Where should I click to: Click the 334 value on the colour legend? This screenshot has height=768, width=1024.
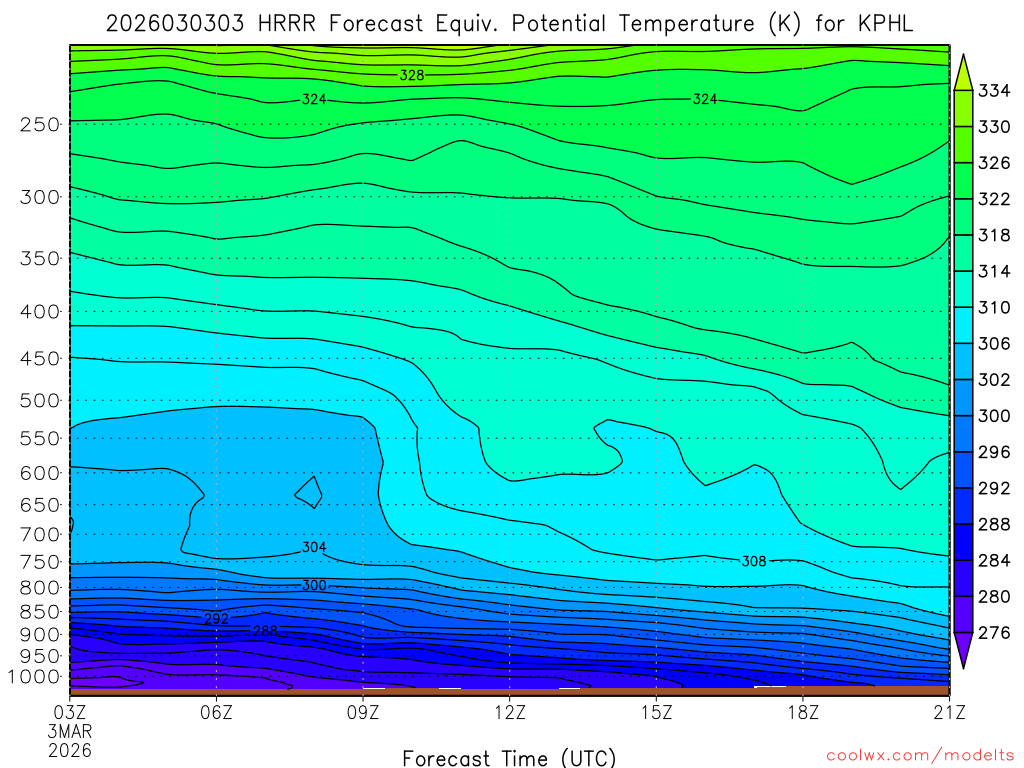pos(994,91)
